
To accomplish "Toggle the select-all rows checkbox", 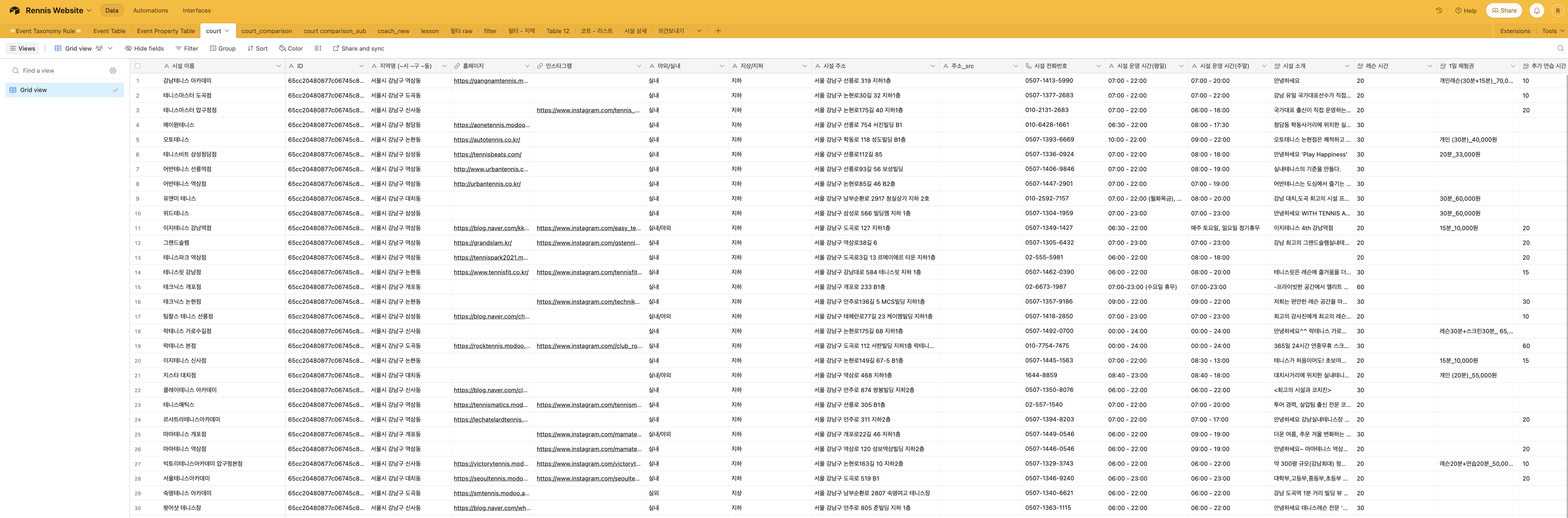I will (138, 66).
